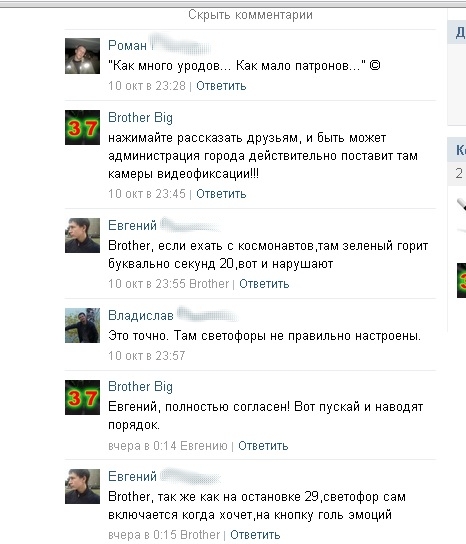Open Brother Big name above порядок comment
466x544 pixels.
(x=140, y=386)
